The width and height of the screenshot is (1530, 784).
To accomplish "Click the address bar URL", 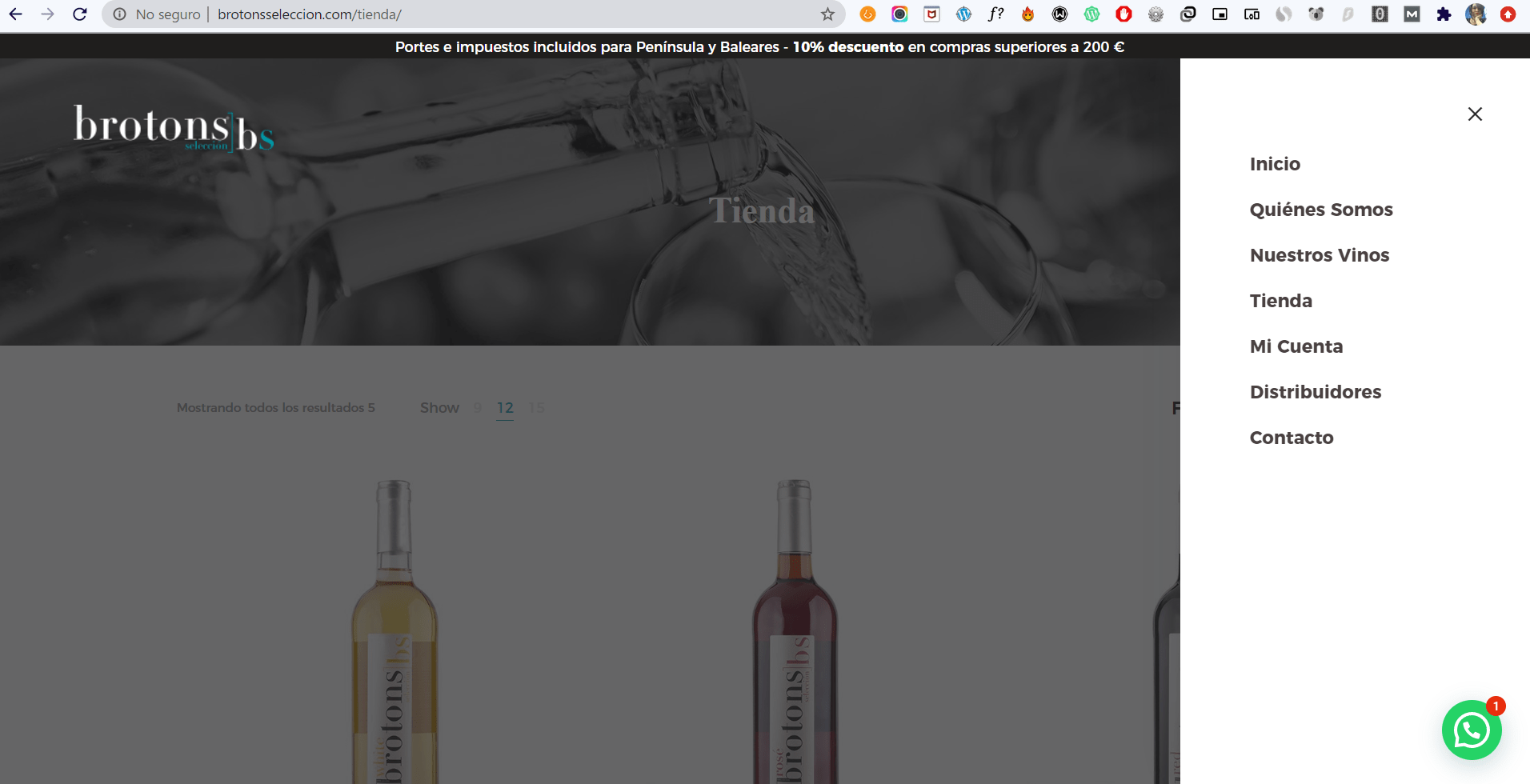I will (310, 14).
